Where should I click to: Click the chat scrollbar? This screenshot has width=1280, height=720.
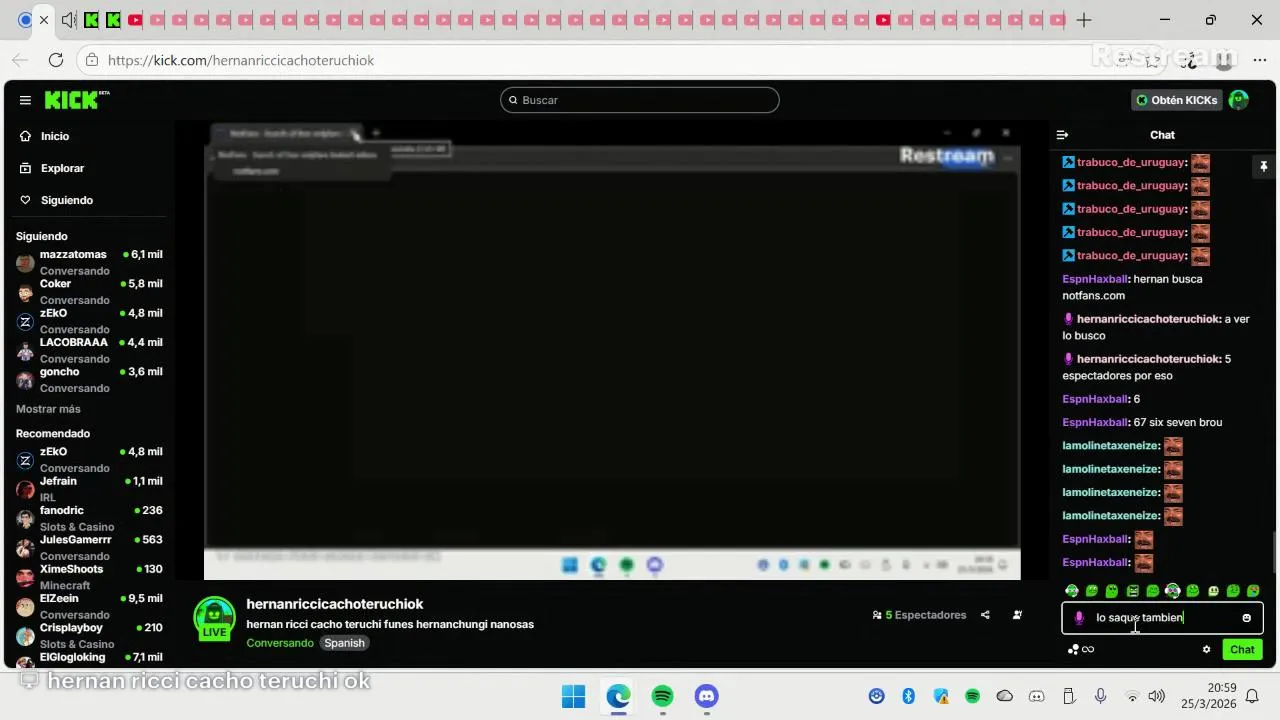click(1274, 552)
